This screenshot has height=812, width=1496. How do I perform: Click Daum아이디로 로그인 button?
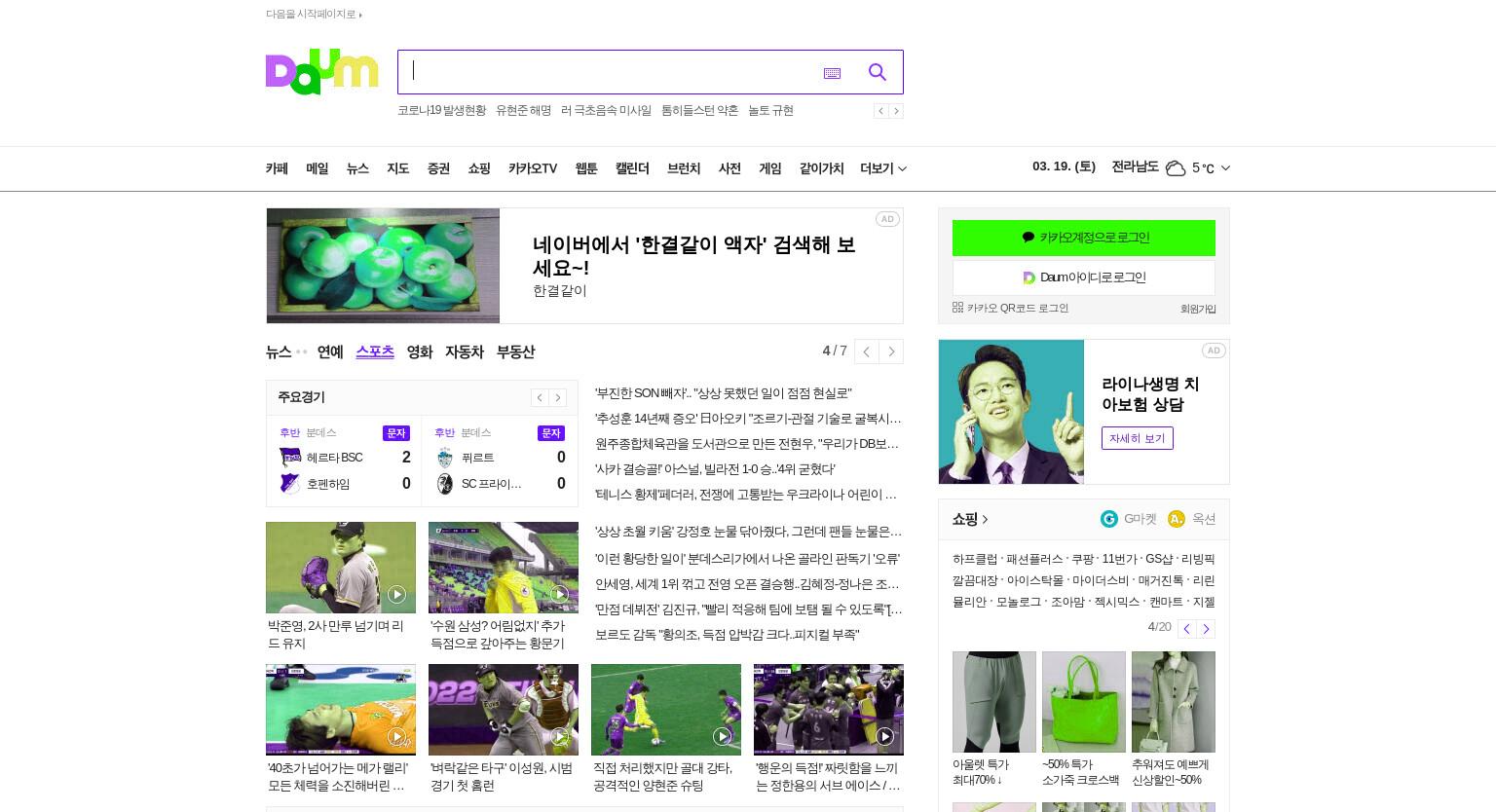pyautogui.click(x=1084, y=277)
